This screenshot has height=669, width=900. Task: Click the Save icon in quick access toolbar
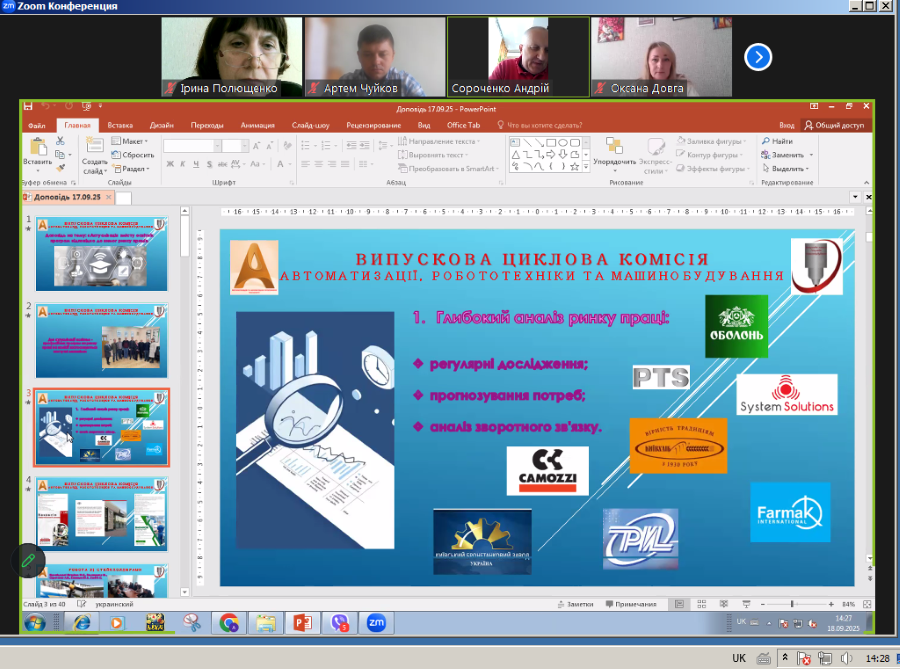click(x=29, y=106)
